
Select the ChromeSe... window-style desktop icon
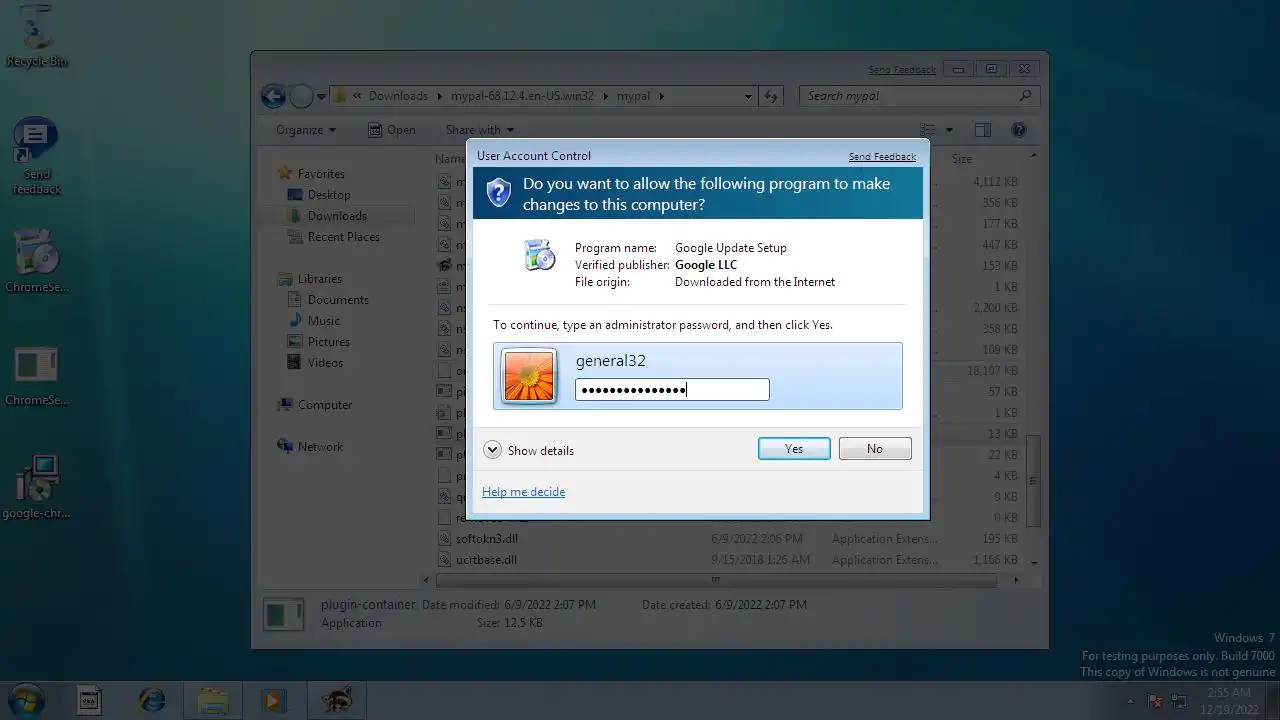(37, 376)
